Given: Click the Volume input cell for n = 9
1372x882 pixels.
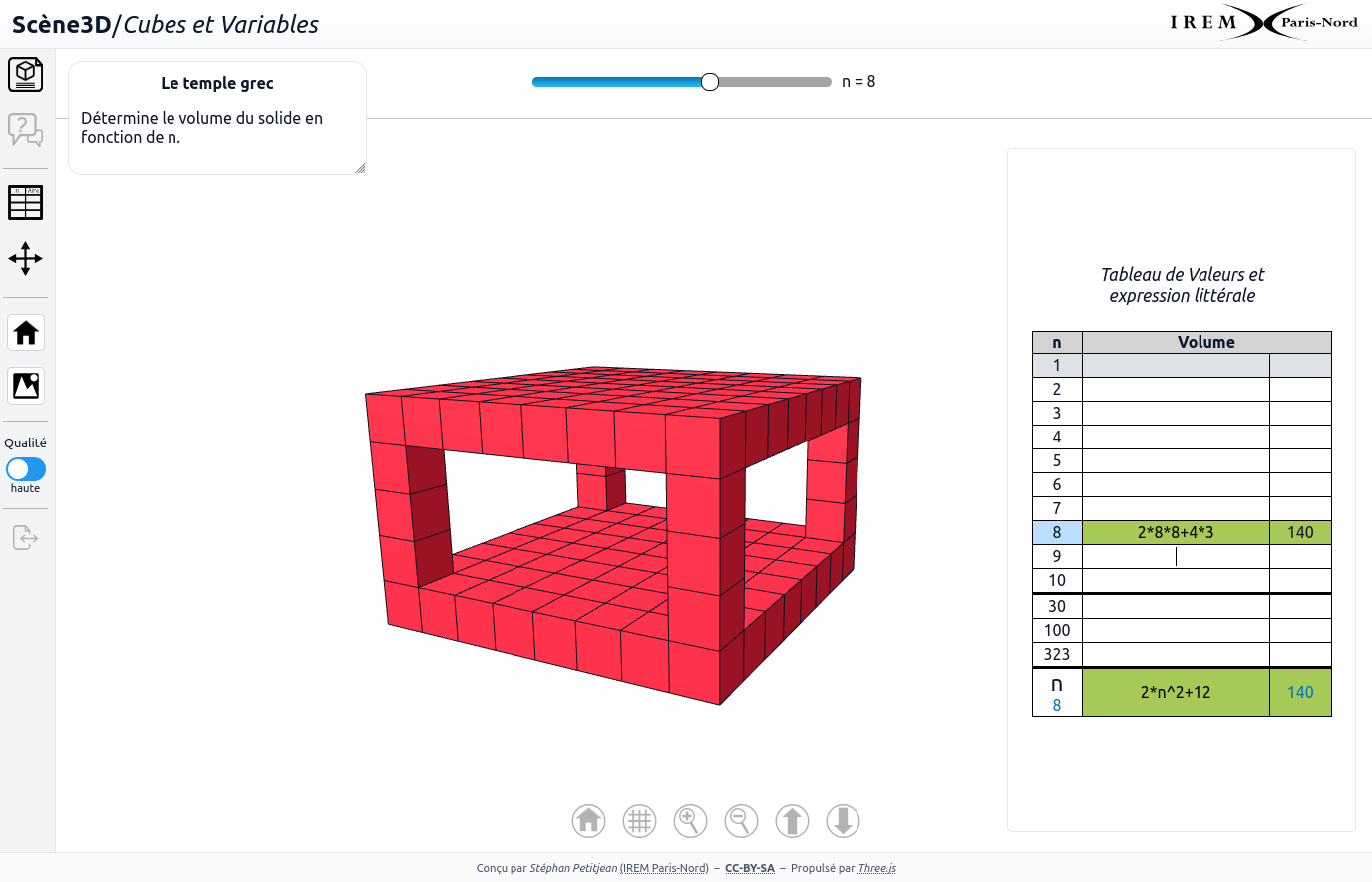Looking at the screenshot, I should coord(1176,557).
